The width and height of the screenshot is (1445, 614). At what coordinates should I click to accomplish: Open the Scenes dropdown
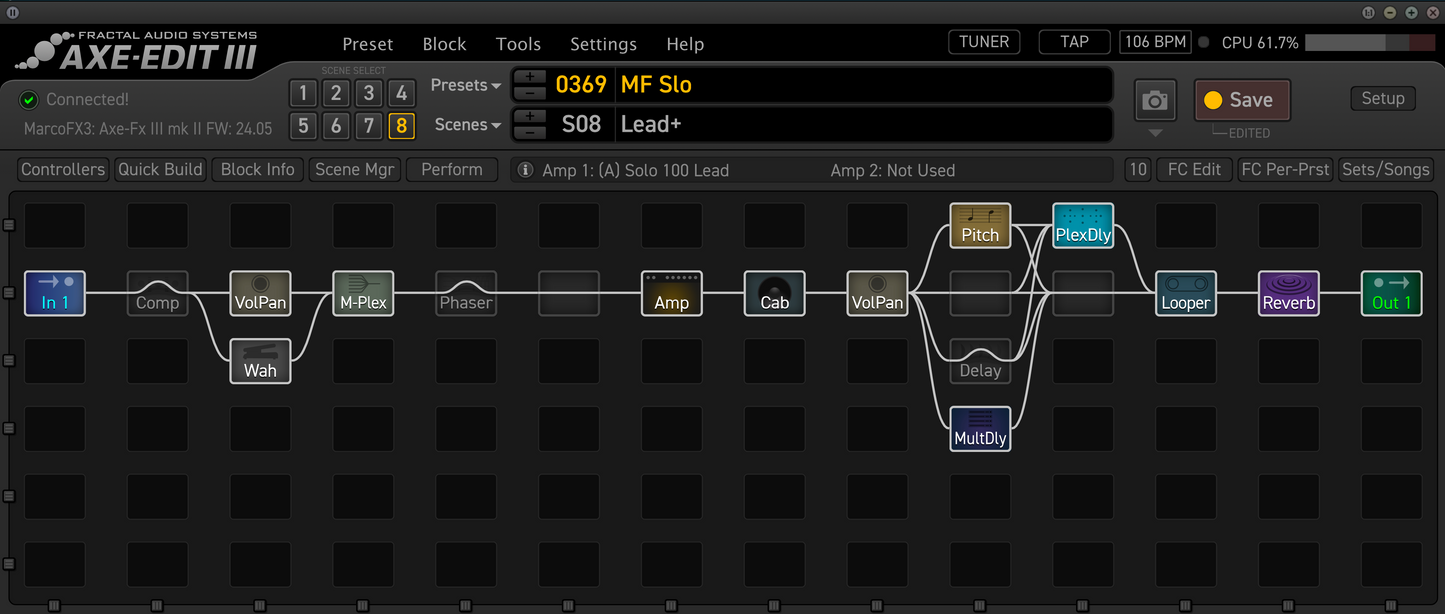pyautogui.click(x=466, y=124)
